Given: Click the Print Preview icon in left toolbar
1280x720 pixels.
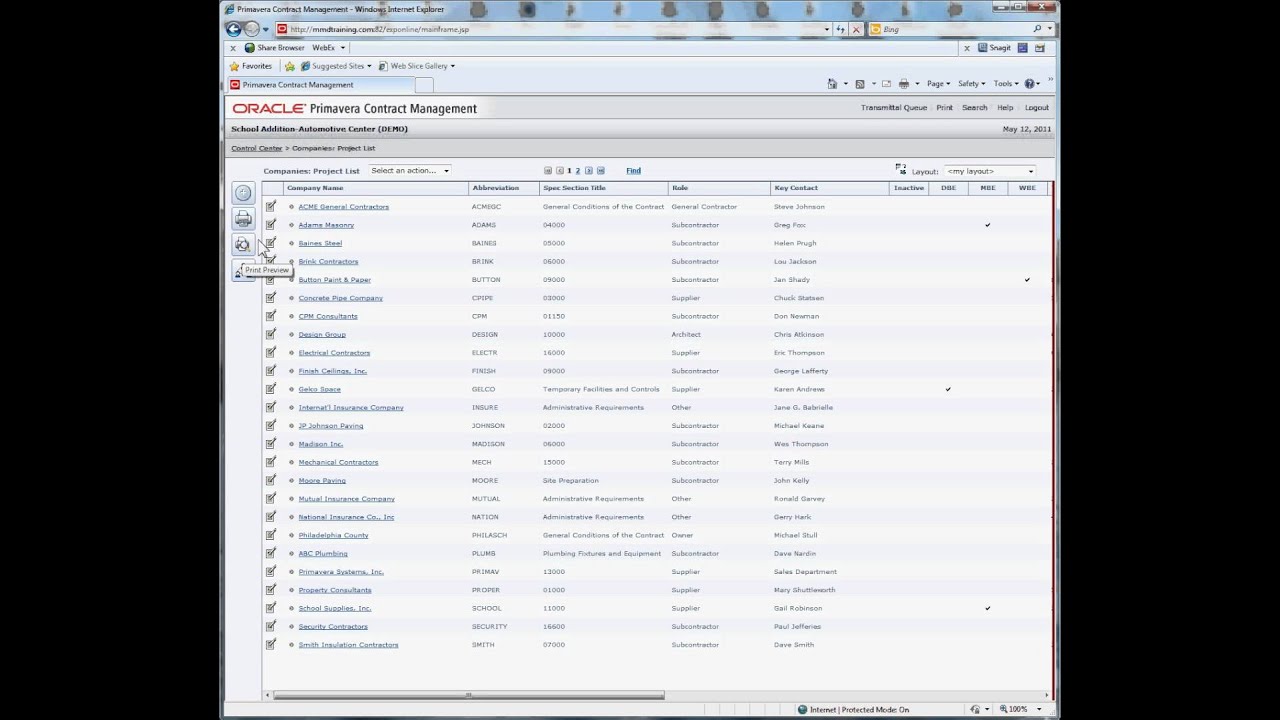Looking at the screenshot, I should pos(243,245).
